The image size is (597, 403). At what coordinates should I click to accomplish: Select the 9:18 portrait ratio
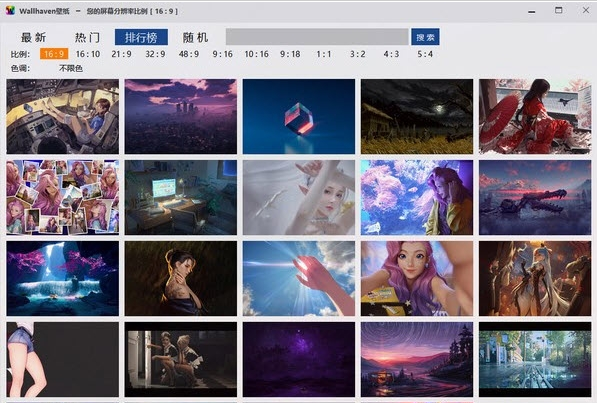pyautogui.click(x=290, y=54)
